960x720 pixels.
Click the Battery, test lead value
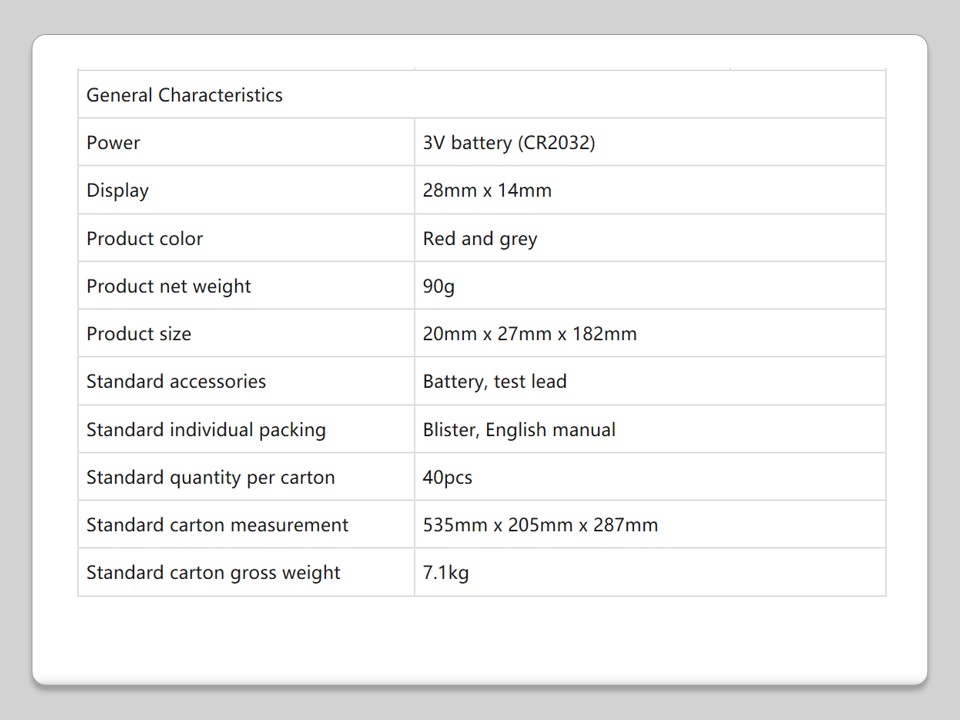(494, 381)
